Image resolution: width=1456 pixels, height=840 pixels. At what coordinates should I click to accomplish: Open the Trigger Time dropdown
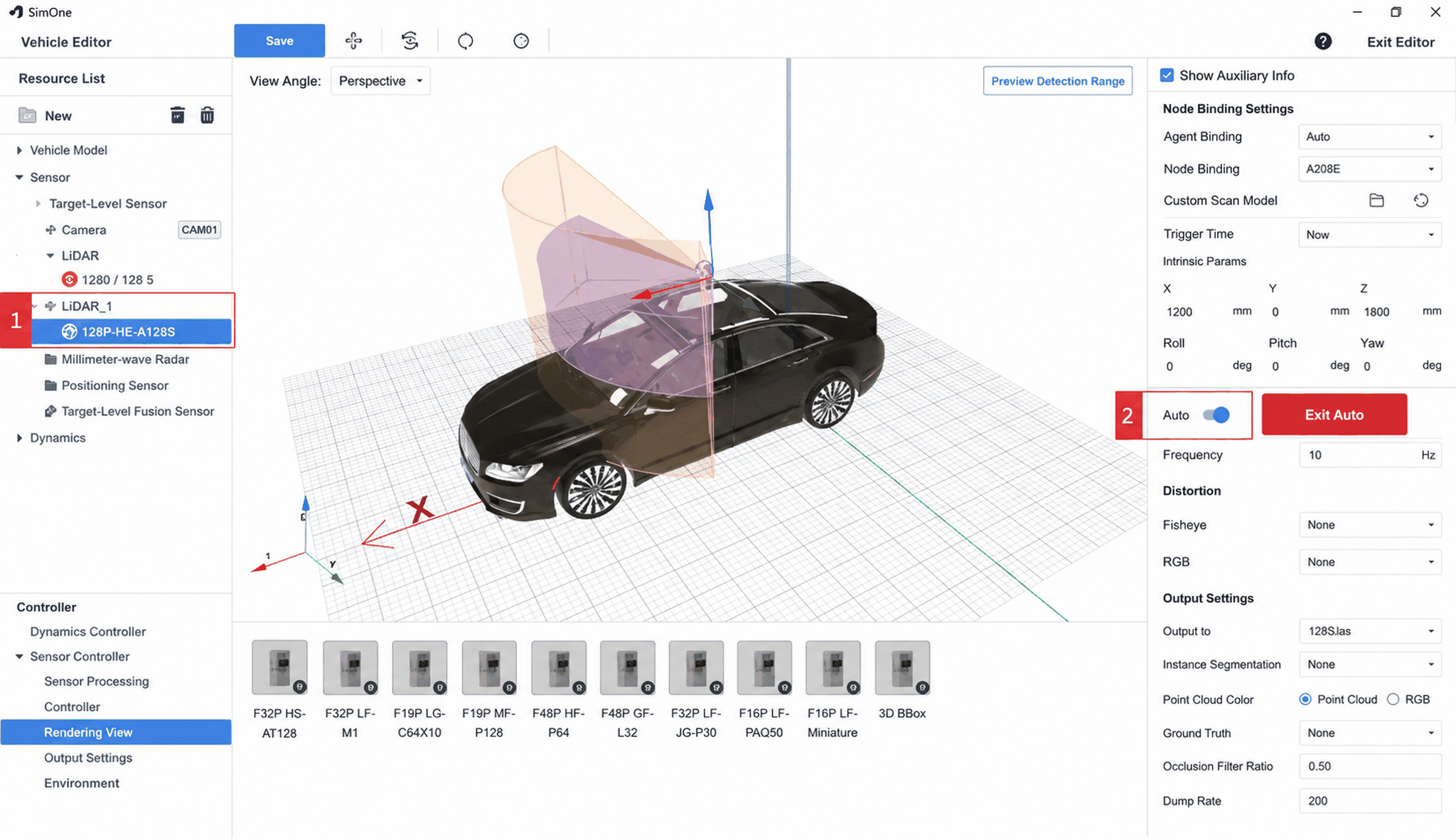point(1370,235)
